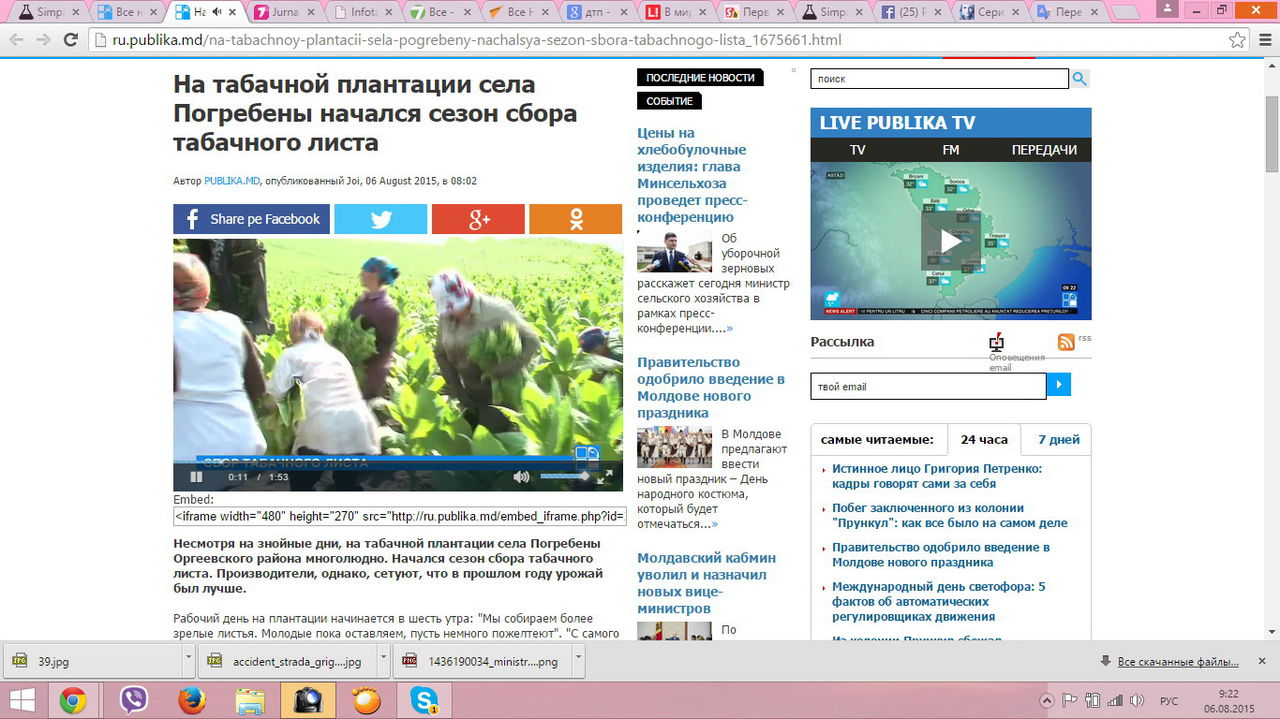Click the Share pe Facebook button
The image size is (1280, 719).
(251, 219)
